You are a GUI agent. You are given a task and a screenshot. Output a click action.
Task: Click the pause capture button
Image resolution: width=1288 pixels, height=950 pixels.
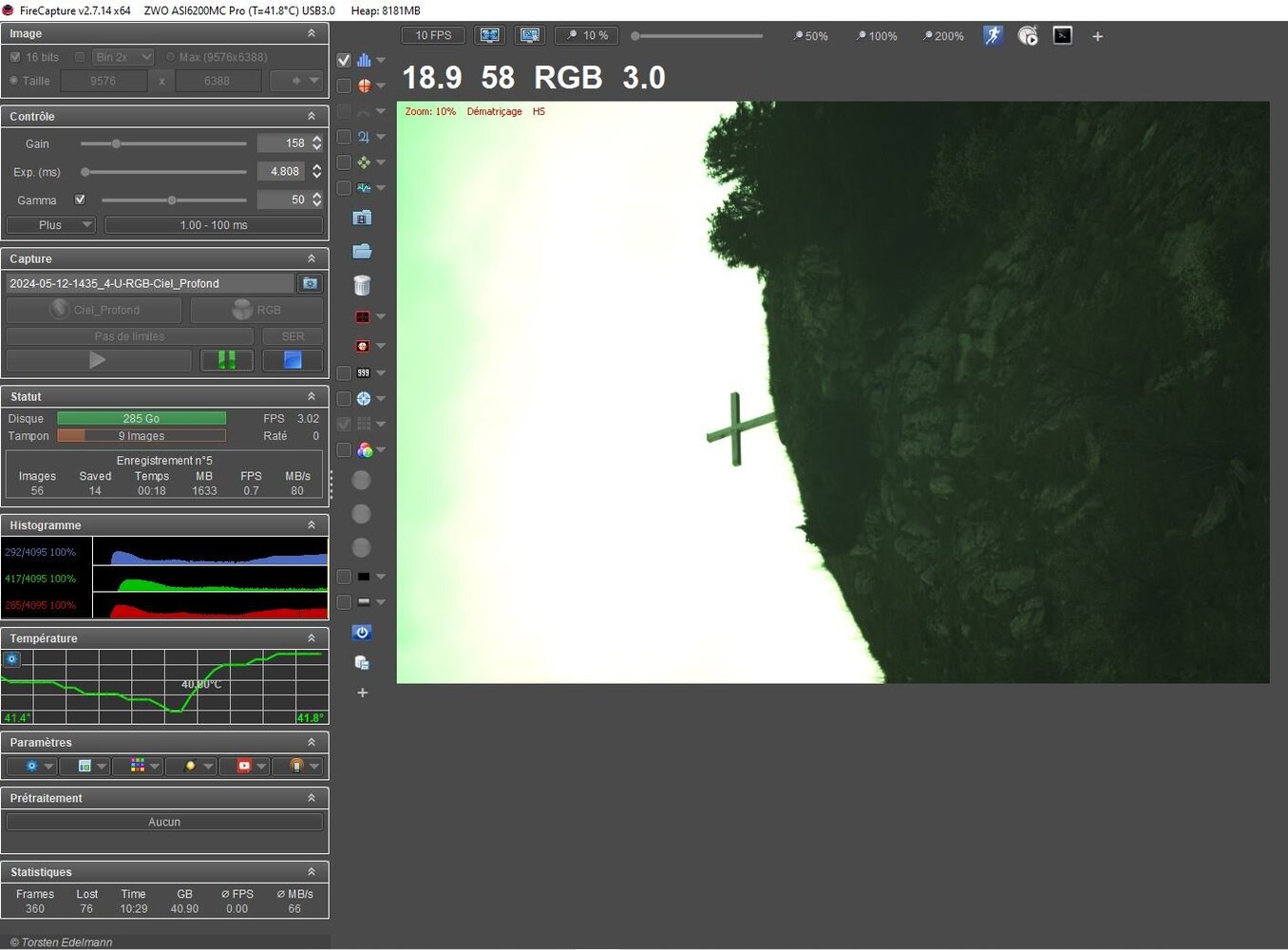tap(227, 360)
